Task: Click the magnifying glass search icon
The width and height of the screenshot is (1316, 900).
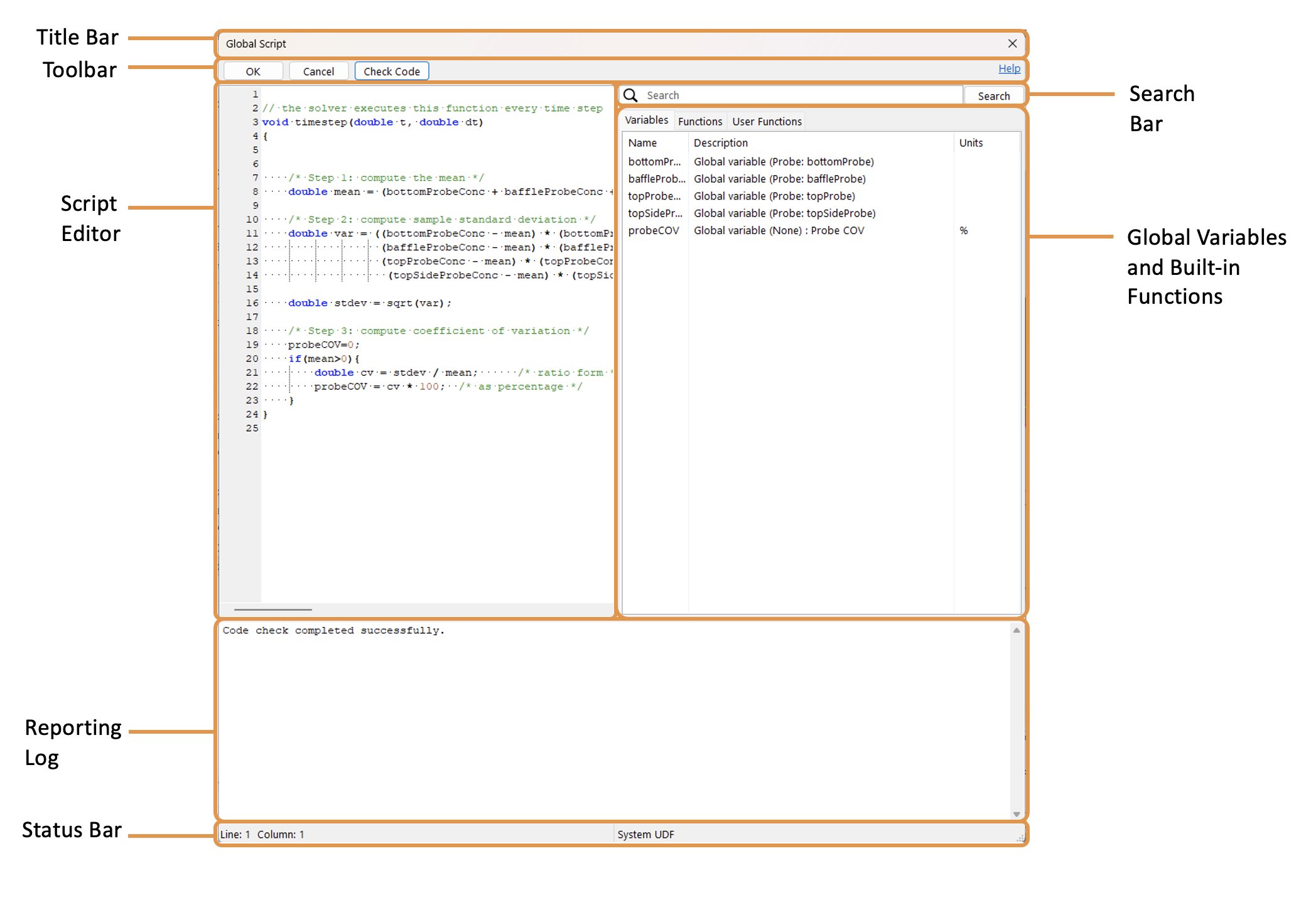Action: [x=631, y=95]
